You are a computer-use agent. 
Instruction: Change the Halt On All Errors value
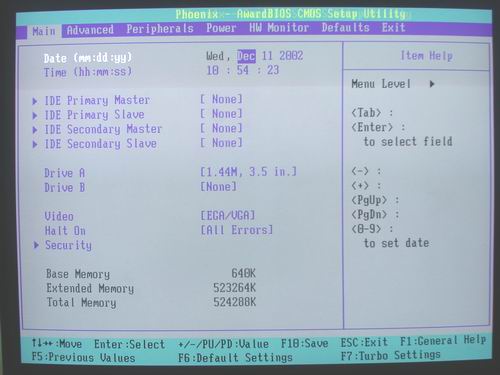point(237,230)
